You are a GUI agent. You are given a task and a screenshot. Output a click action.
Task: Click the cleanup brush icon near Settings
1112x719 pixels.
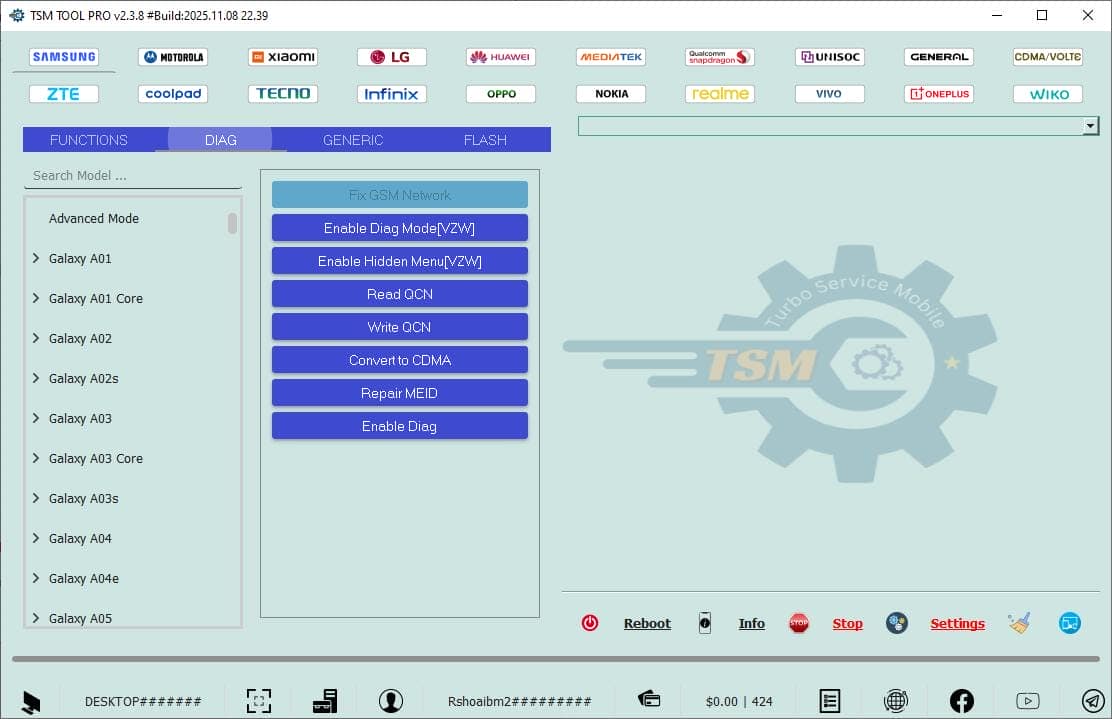[1019, 622]
